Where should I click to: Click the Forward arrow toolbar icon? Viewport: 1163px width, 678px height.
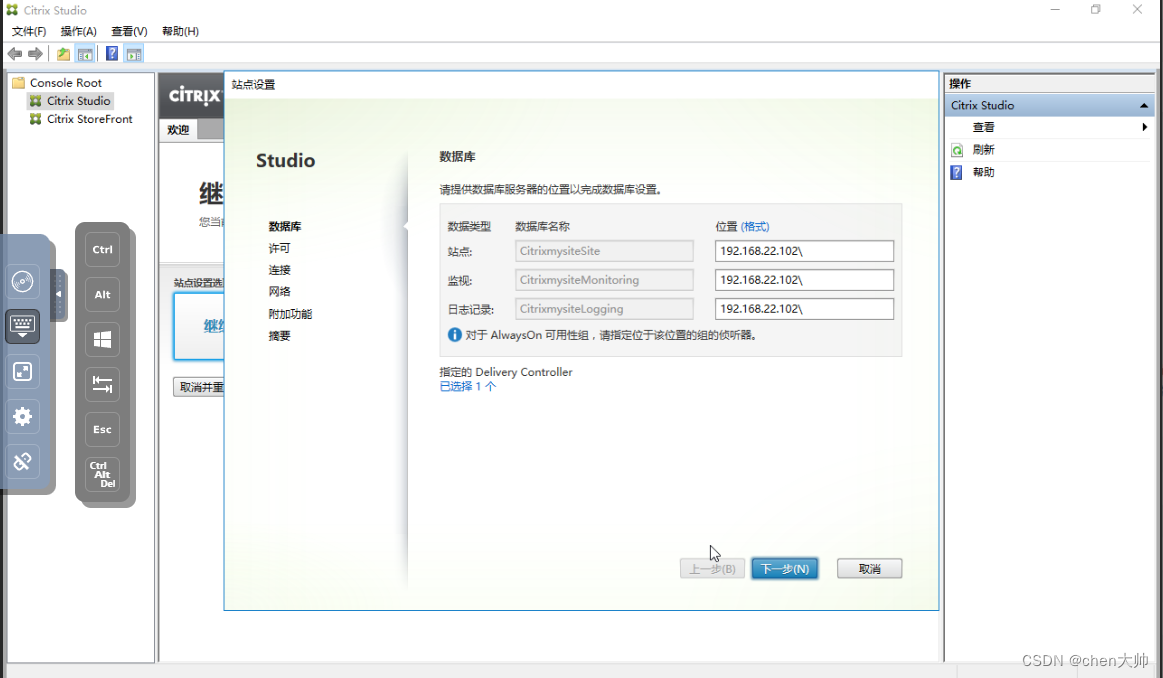click(35, 53)
